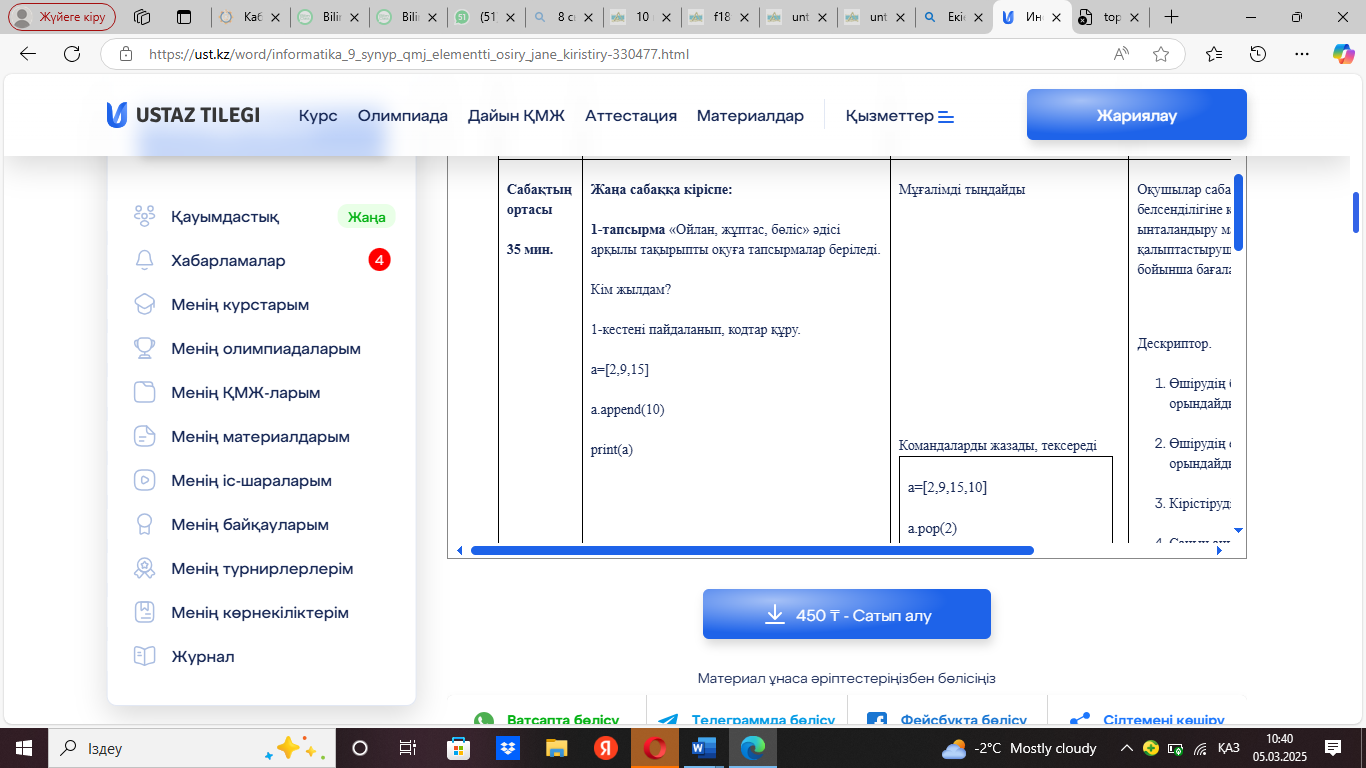Viewport: 1366px width, 768px height.
Task: Click the Ватсапта бөлісу link
Action: pyautogui.click(x=563, y=721)
